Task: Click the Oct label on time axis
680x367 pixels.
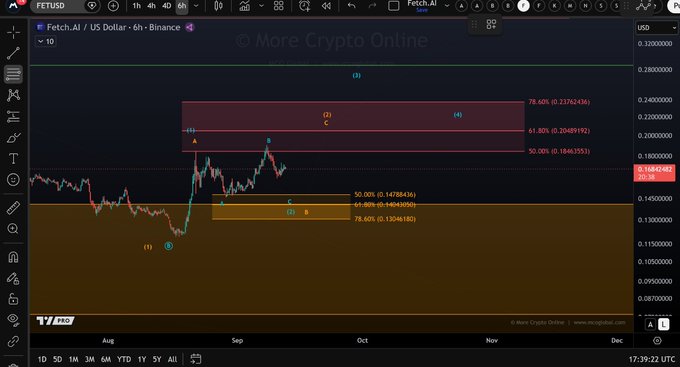Action: [x=362, y=341]
